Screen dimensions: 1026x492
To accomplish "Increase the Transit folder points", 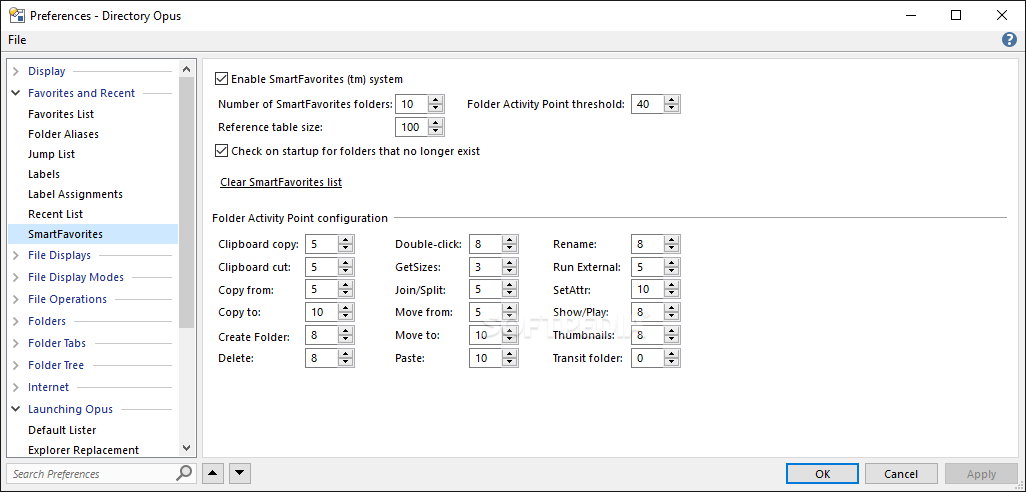I will click(x=672, y=355).
